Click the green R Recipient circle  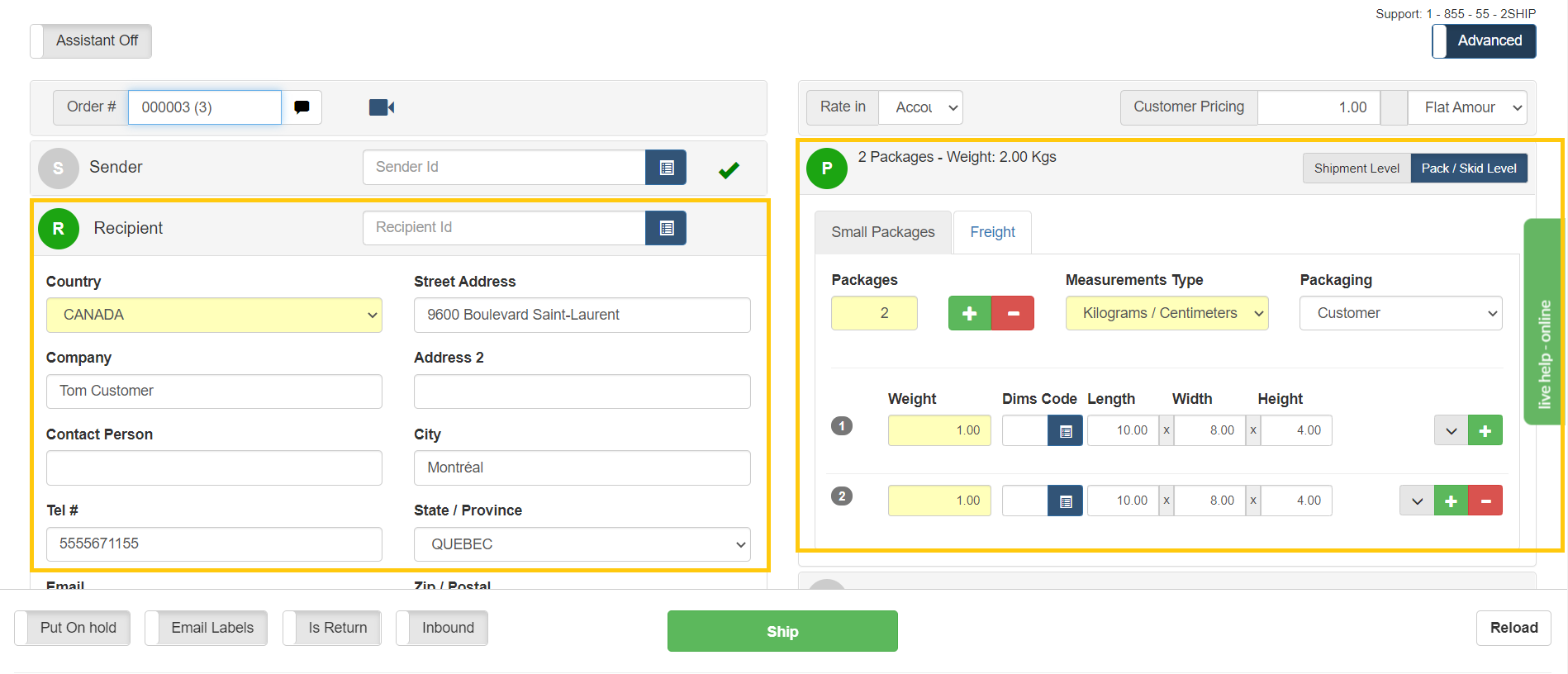(58, 229)
